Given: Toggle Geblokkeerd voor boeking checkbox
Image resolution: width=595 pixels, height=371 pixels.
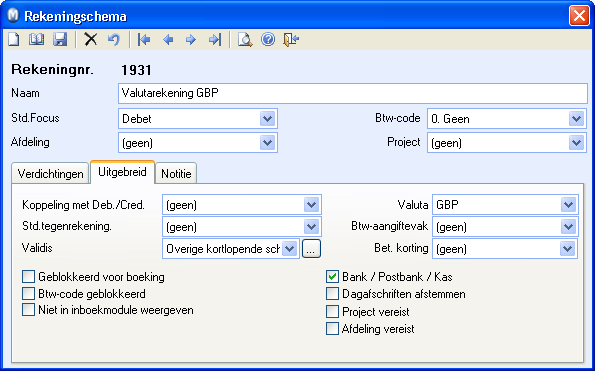Looking at the screenshot, I should [28, 277].
